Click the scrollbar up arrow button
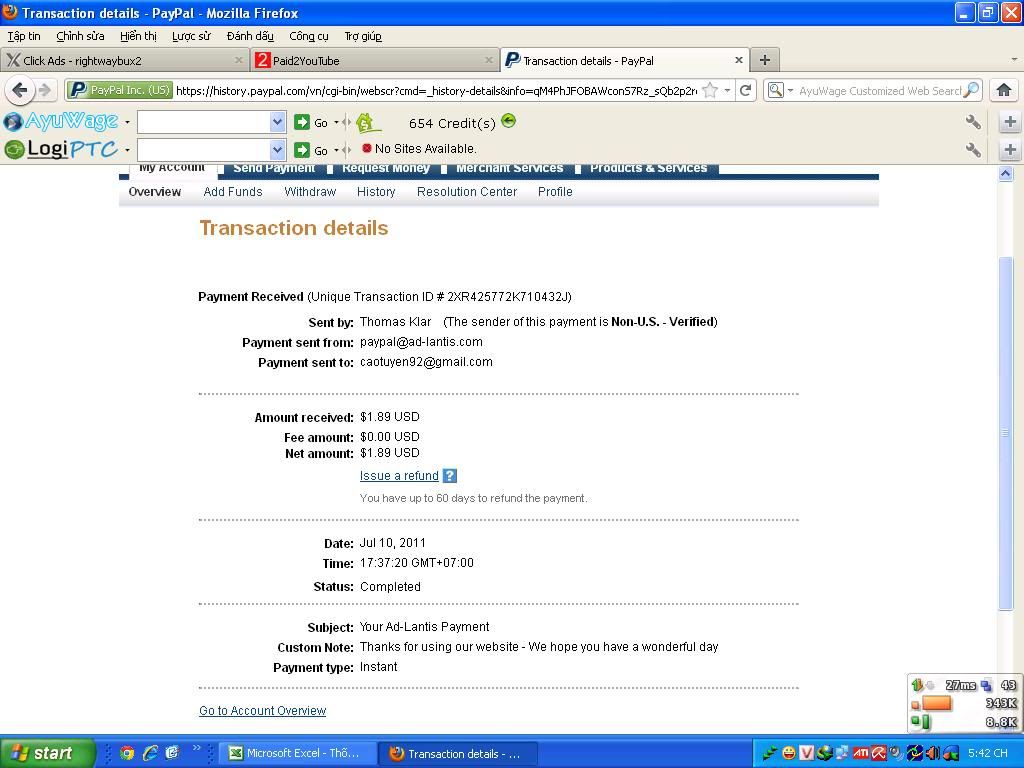Viewport: 1024px width, 768px height. click(x=1006, y=174)
